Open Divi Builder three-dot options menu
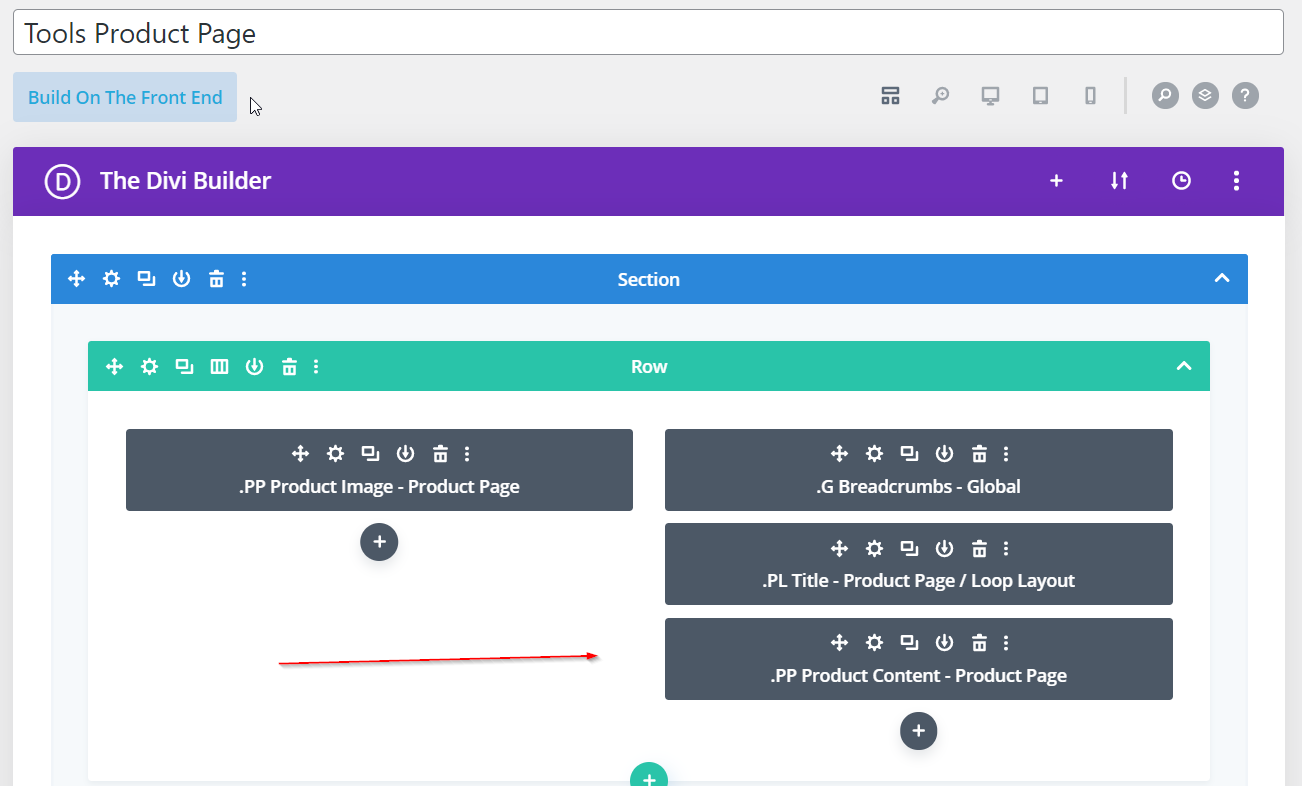The height and width of the screenshot is (786, 1302). point(1236,181)
